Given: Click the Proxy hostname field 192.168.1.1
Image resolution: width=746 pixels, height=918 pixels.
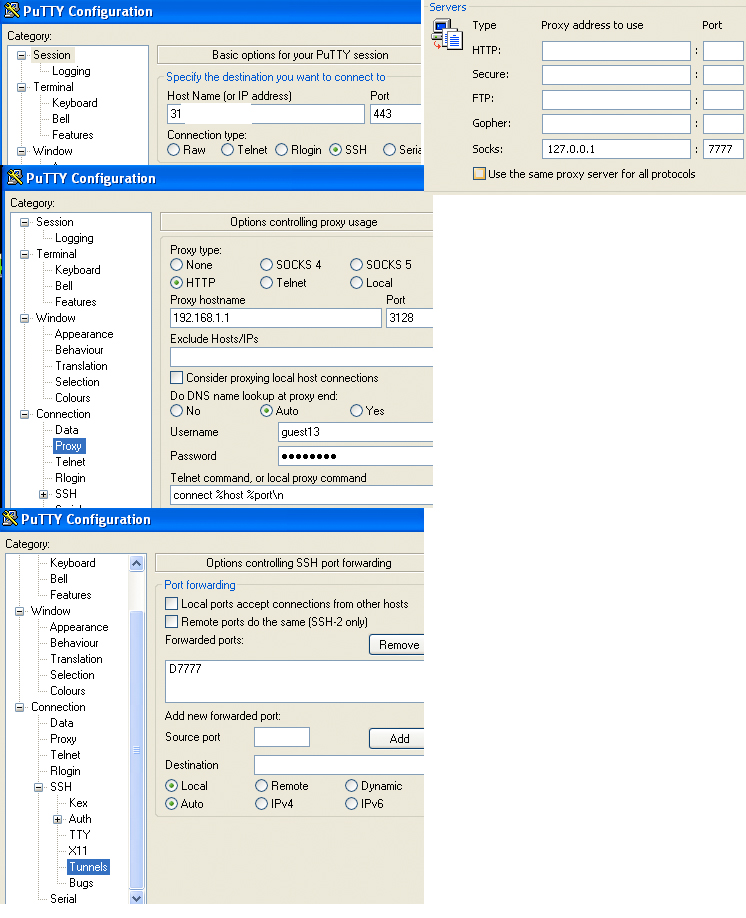Looking at the screenshot, I should (x=276, y=318).
